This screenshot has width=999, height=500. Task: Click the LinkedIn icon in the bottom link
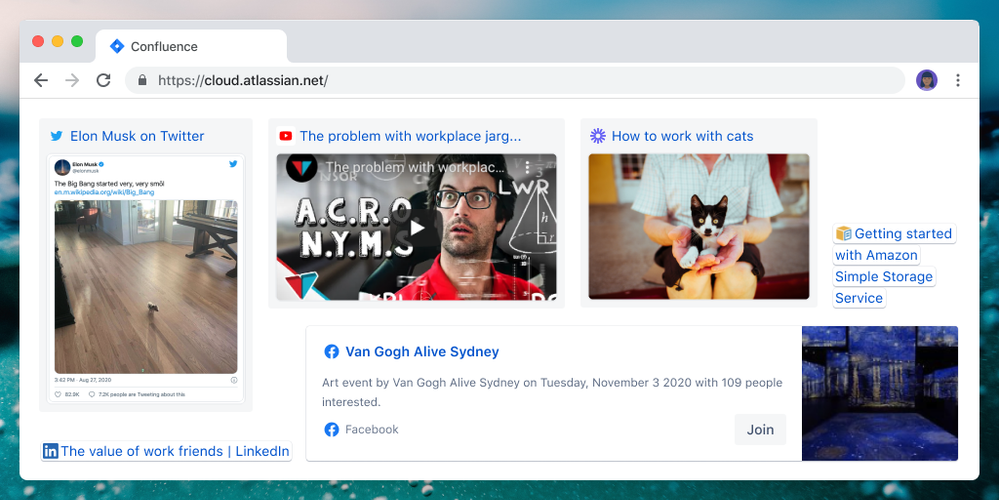click(x=50, y=451)
